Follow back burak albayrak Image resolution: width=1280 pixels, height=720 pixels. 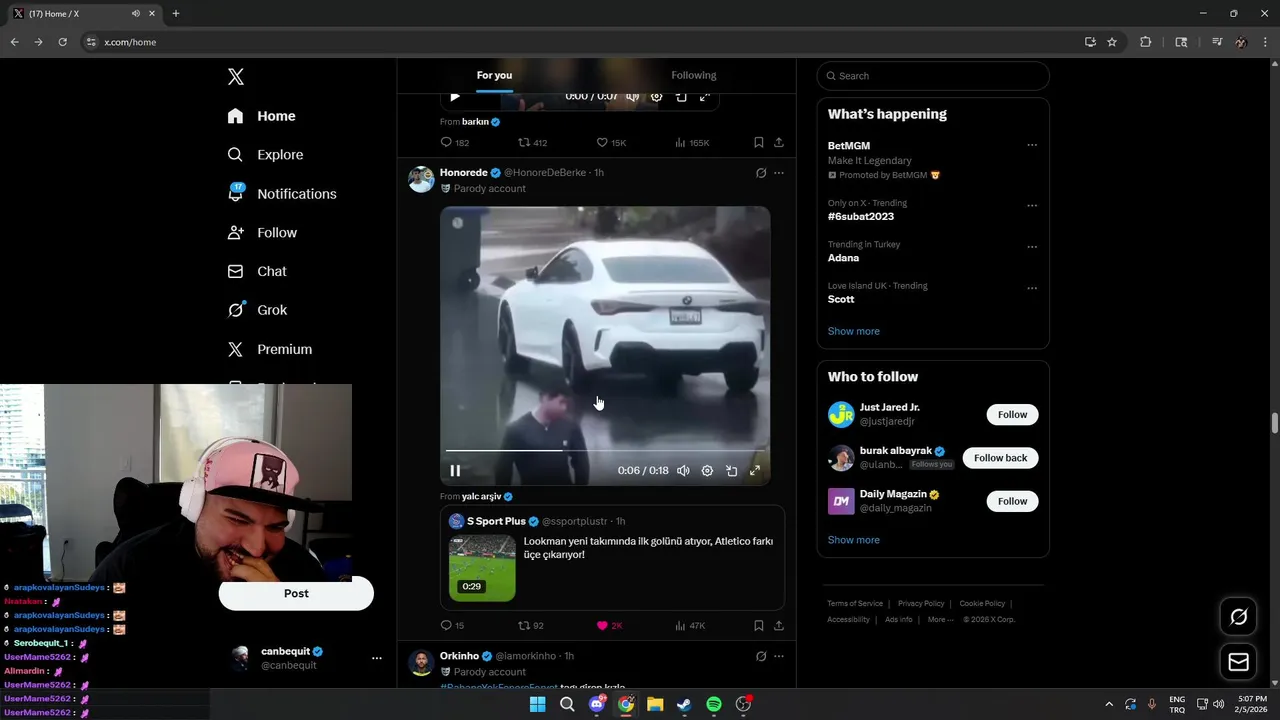pyautogui.click(x=1000, y=458)
